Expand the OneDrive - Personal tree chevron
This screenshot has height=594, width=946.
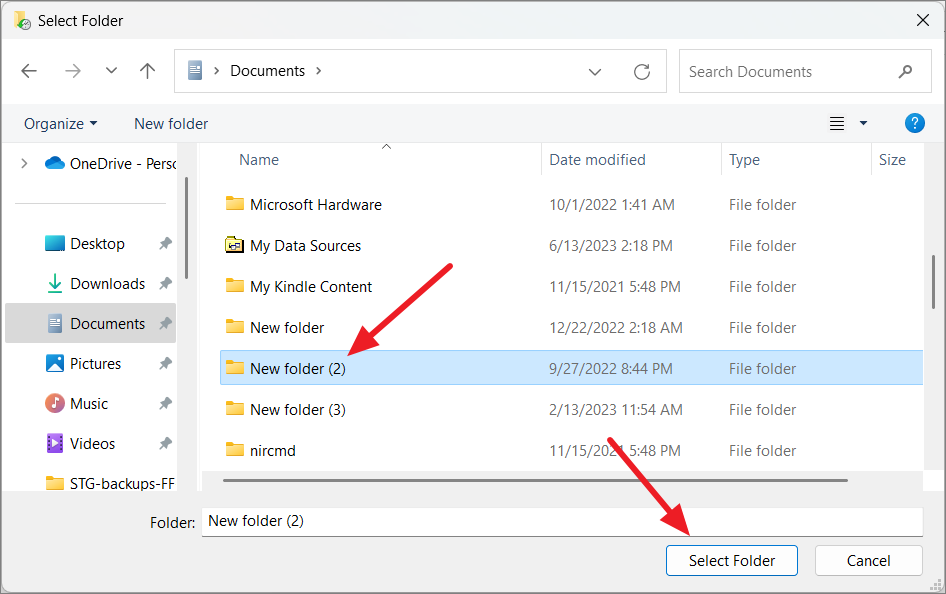tap(23, 163)
